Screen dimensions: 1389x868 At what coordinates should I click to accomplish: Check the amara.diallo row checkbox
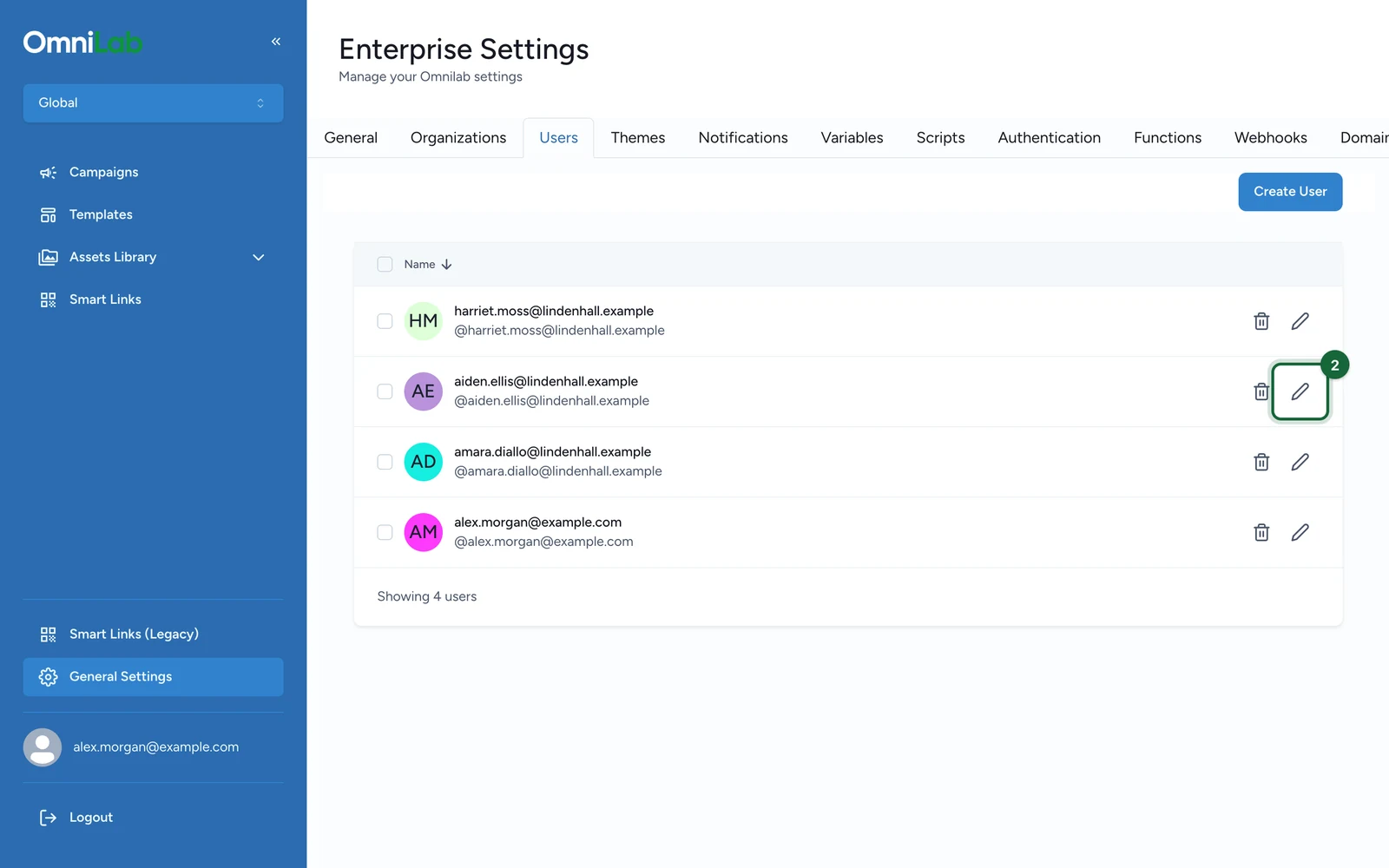(385, 462)
